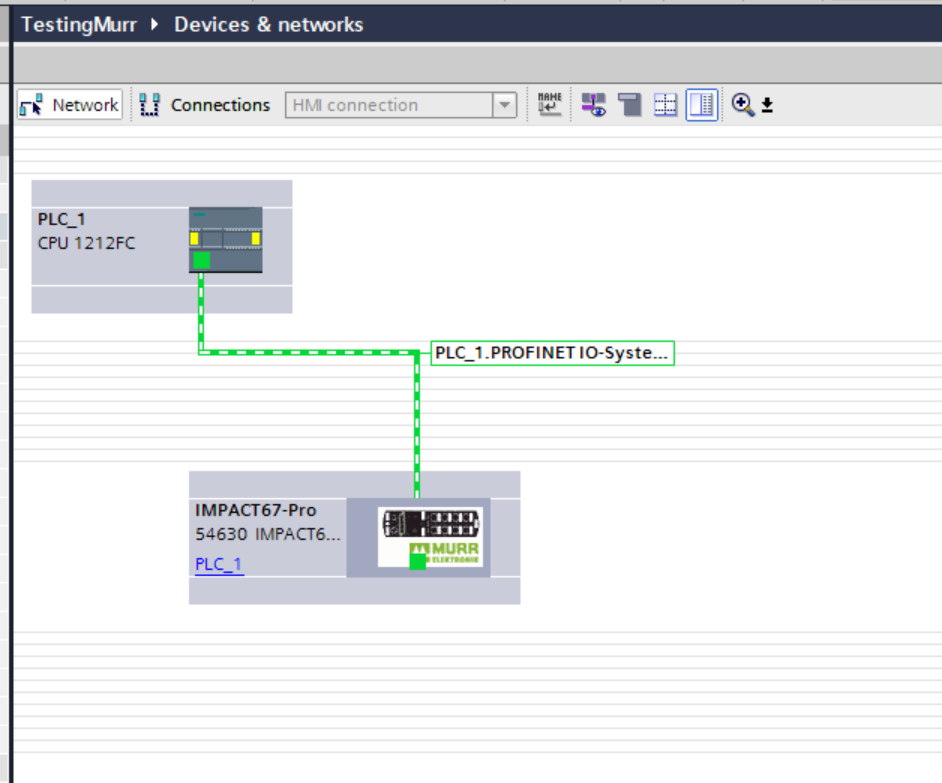
Task: Click the PLC_1 green PROFINET port
Action: pyautogui.click(x=201, y=260)
